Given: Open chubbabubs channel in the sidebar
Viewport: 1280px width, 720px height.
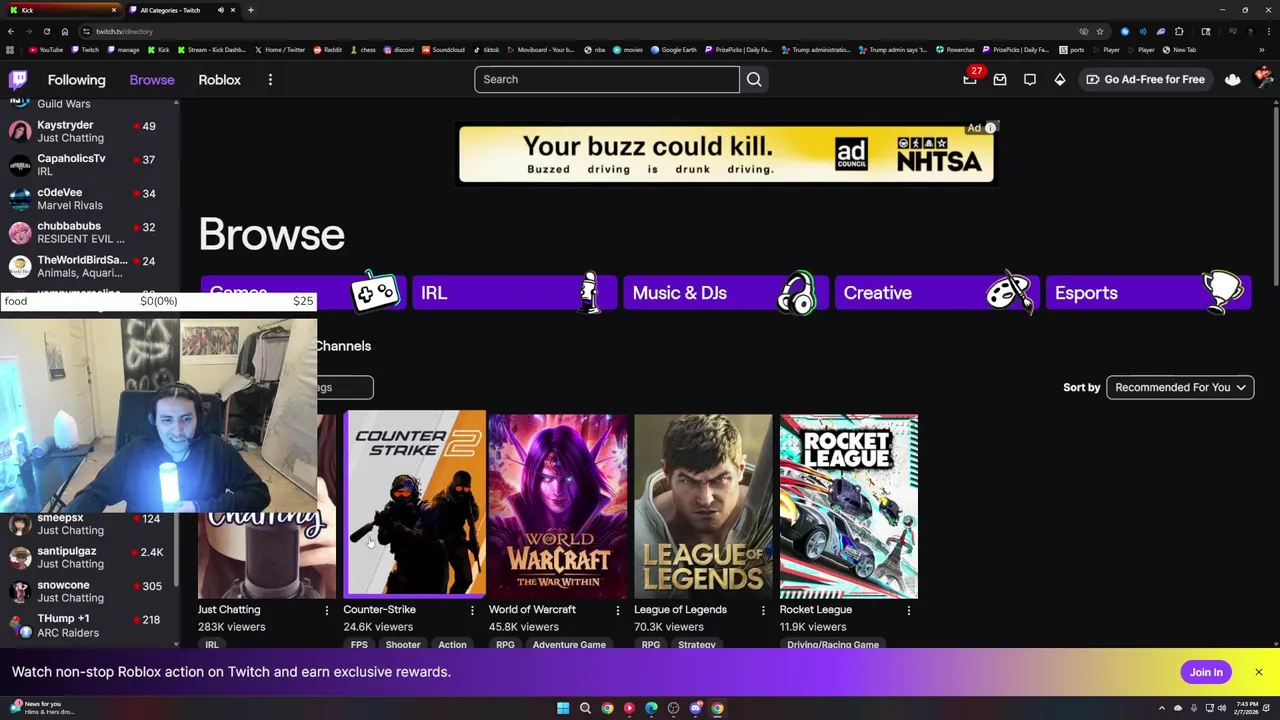Looking at the screenshot, I should click(90, 232).
